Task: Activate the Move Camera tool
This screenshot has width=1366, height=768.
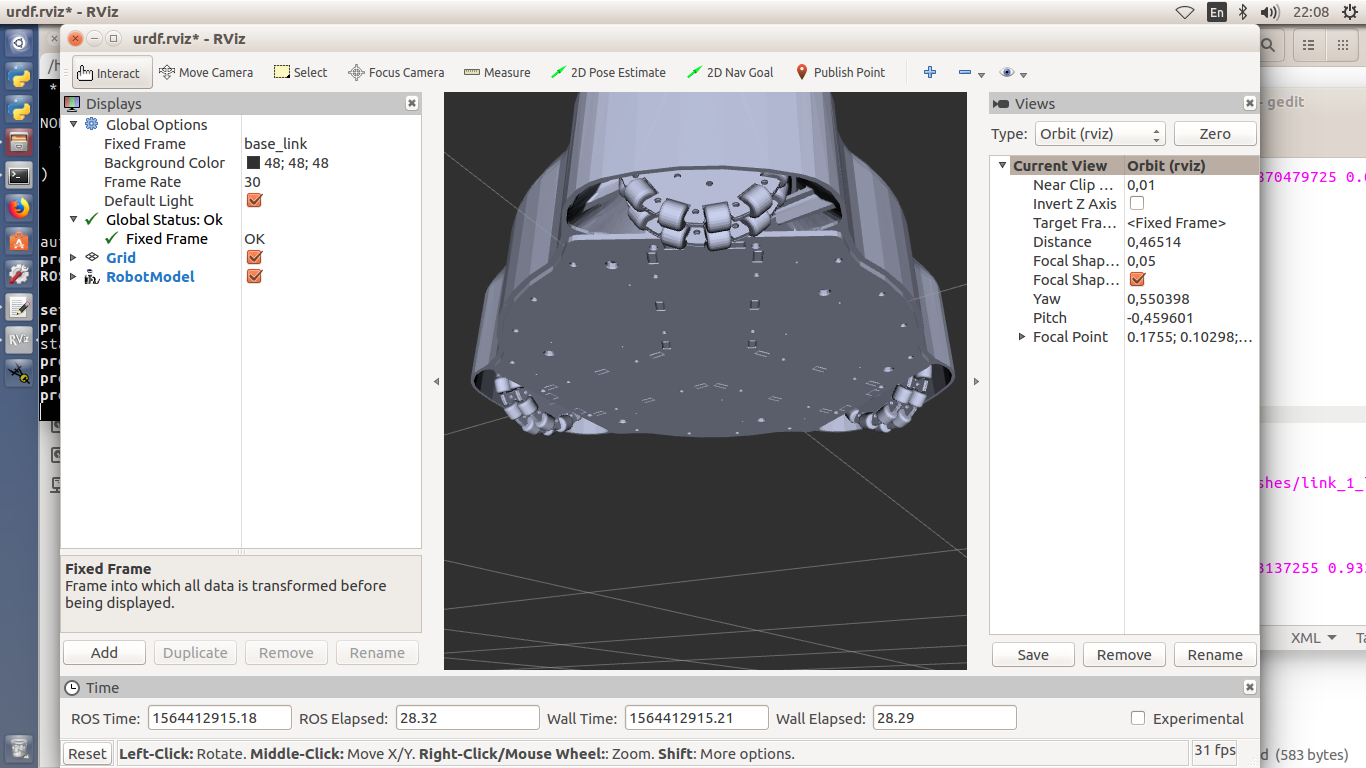Action: click(x=206, y=72)
